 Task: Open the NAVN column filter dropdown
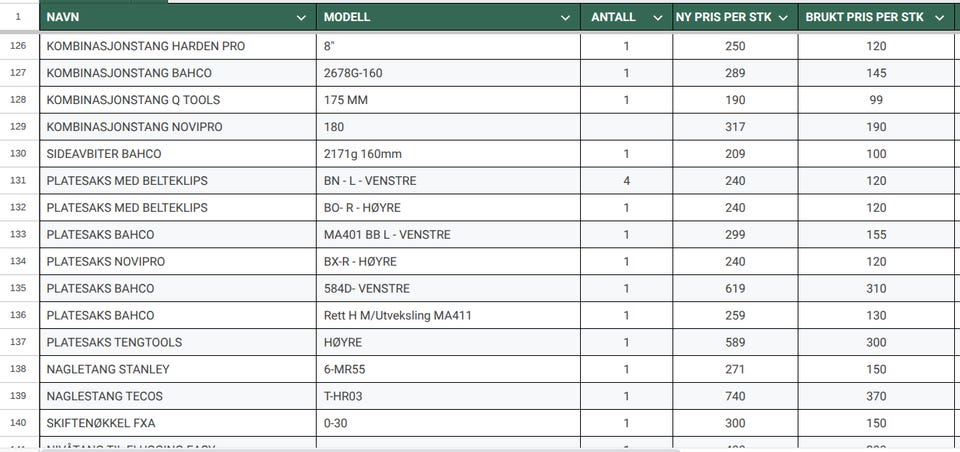tap(301, 17)
